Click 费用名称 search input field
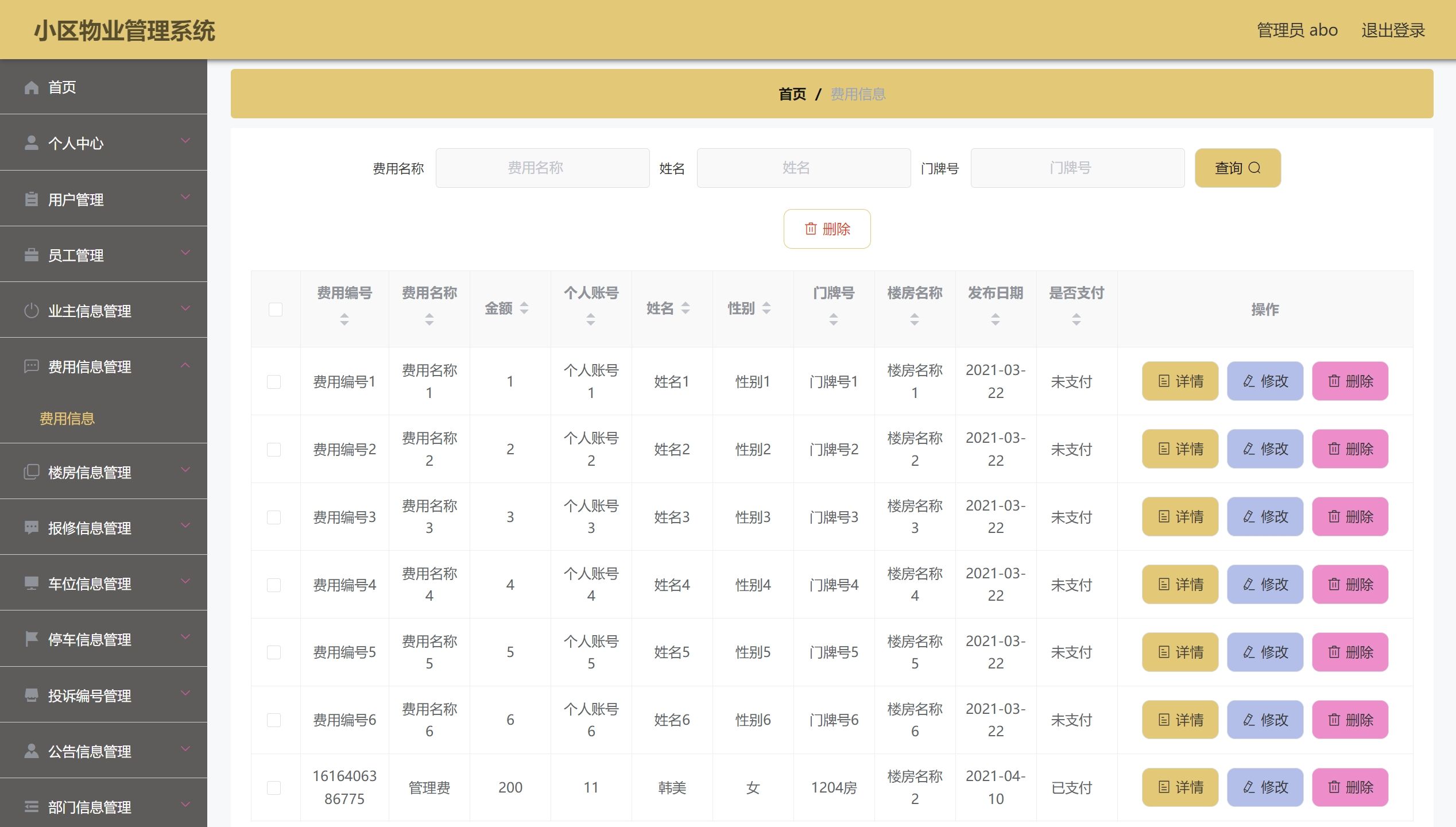 click(x=537, y=168)
